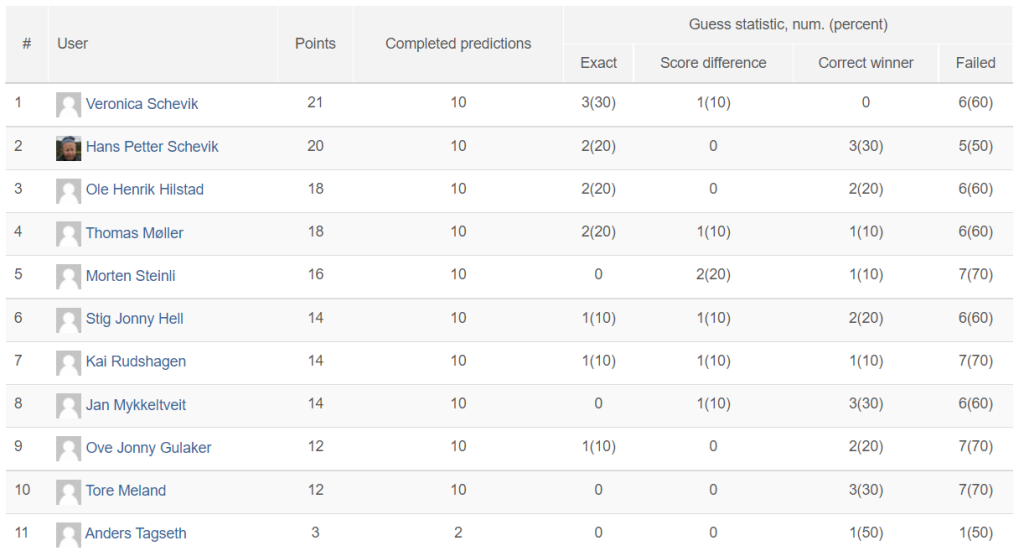Click Morten Steinli's avatar icon
The image size is (1024, 551).
tap(68, 276)
